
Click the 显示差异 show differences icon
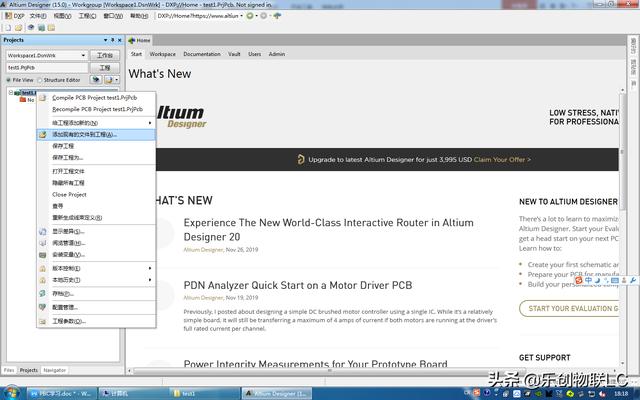(42, 231)
